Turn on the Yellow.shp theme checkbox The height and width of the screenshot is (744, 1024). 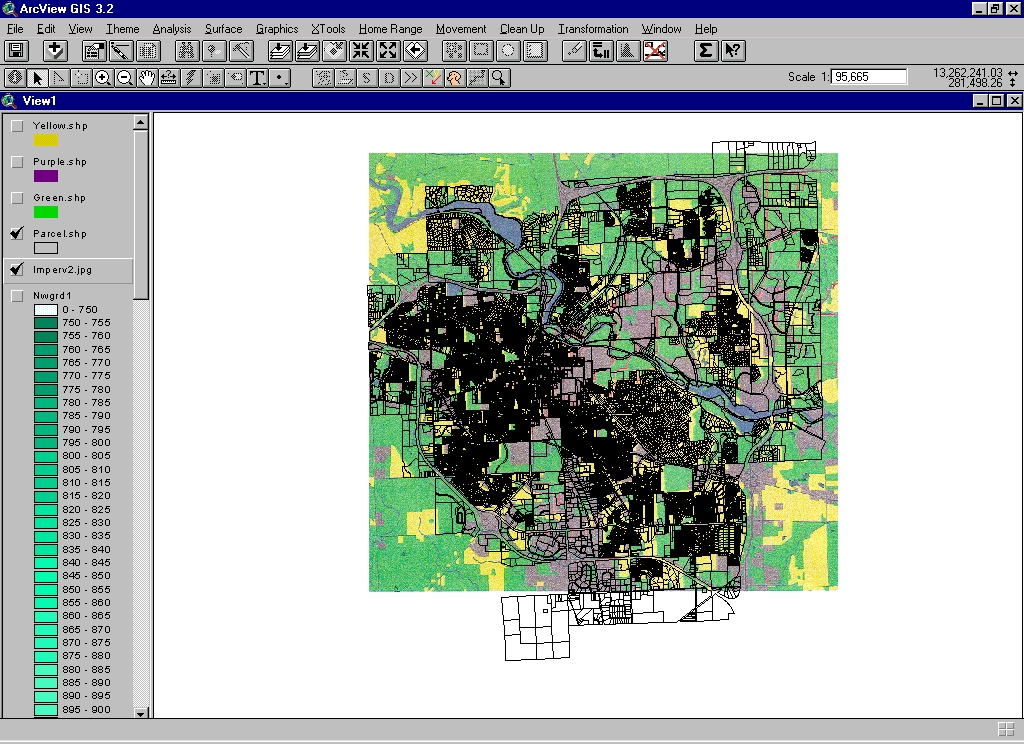tap(17, 126)
